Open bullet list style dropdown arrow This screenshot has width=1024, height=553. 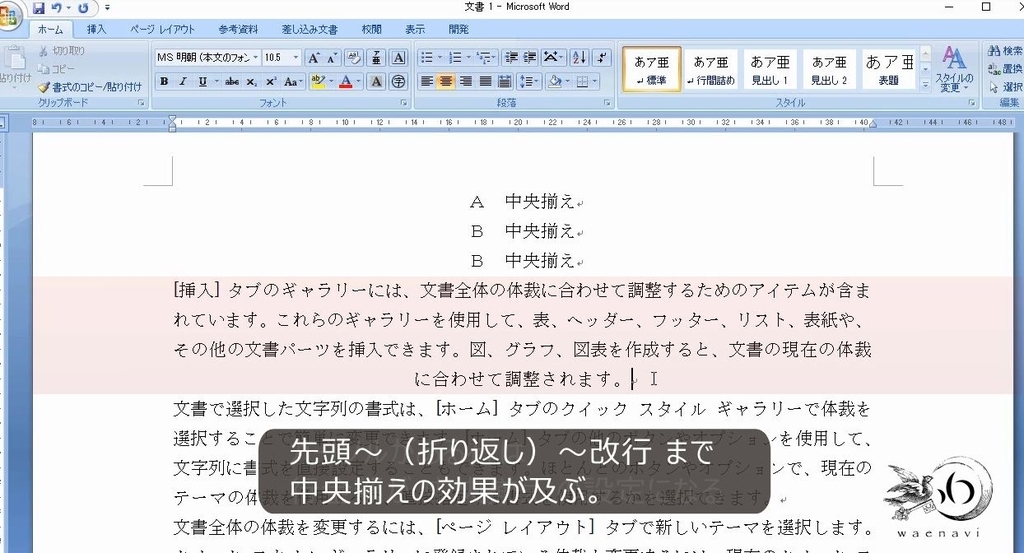(440, 58)
